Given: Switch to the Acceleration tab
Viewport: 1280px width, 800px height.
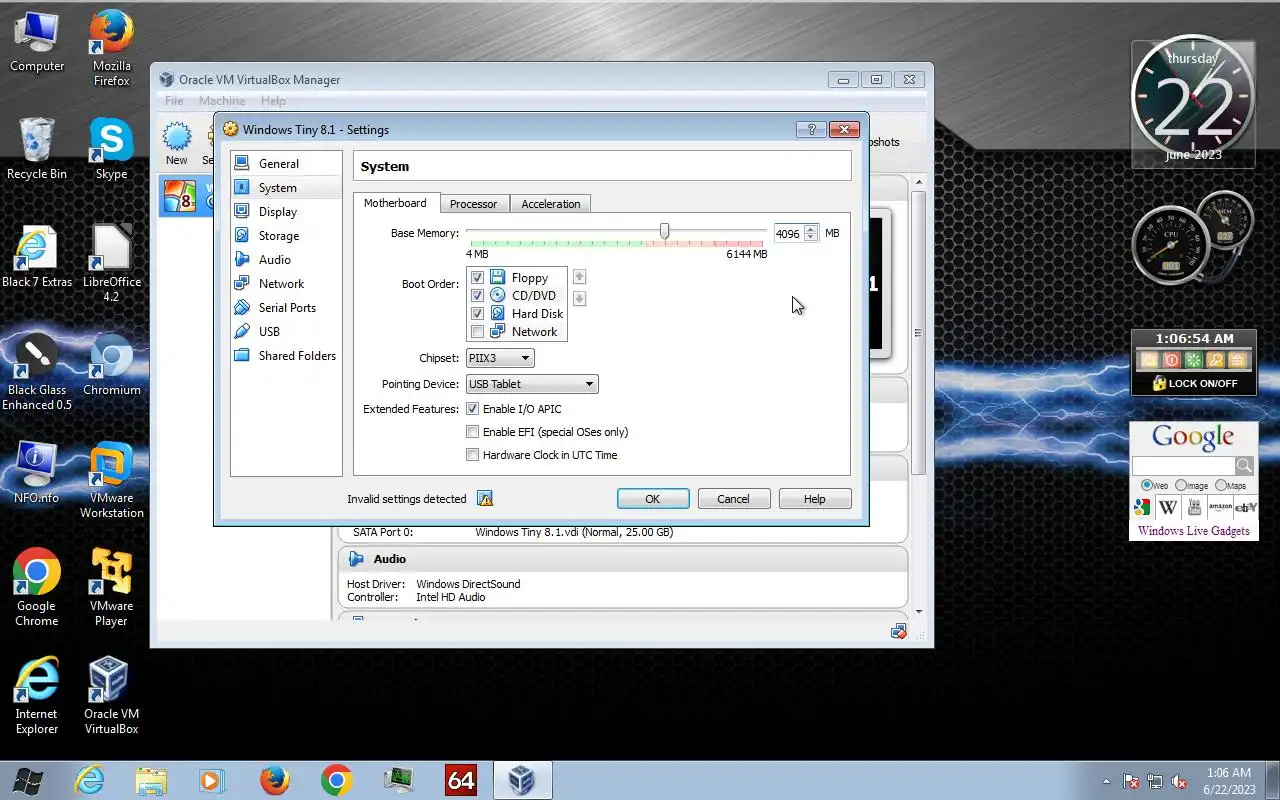Looking at the screenshot, I should click(x=550, y=204).
